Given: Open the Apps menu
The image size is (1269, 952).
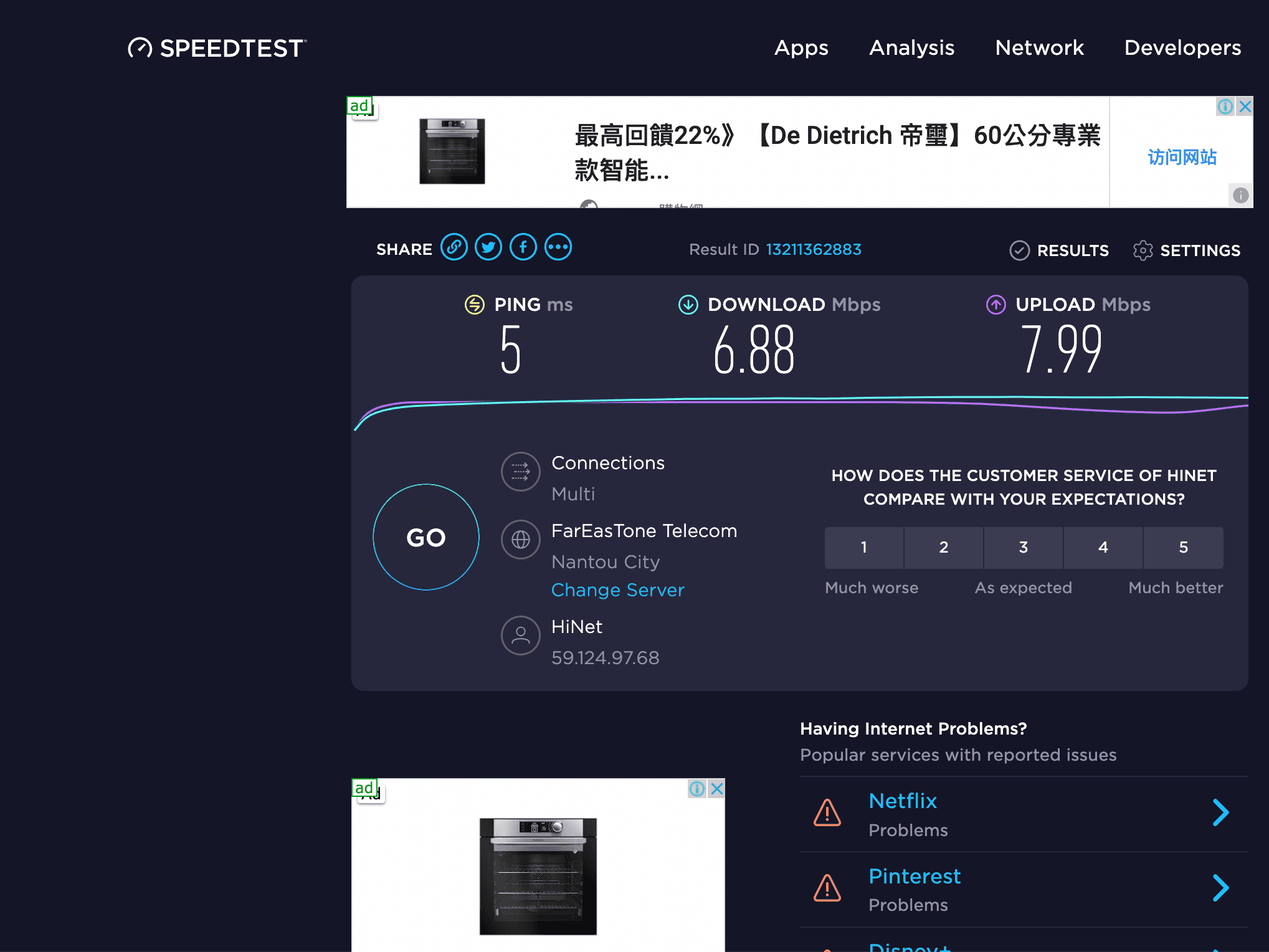Looking at the screenshot, I should (801, 48).
